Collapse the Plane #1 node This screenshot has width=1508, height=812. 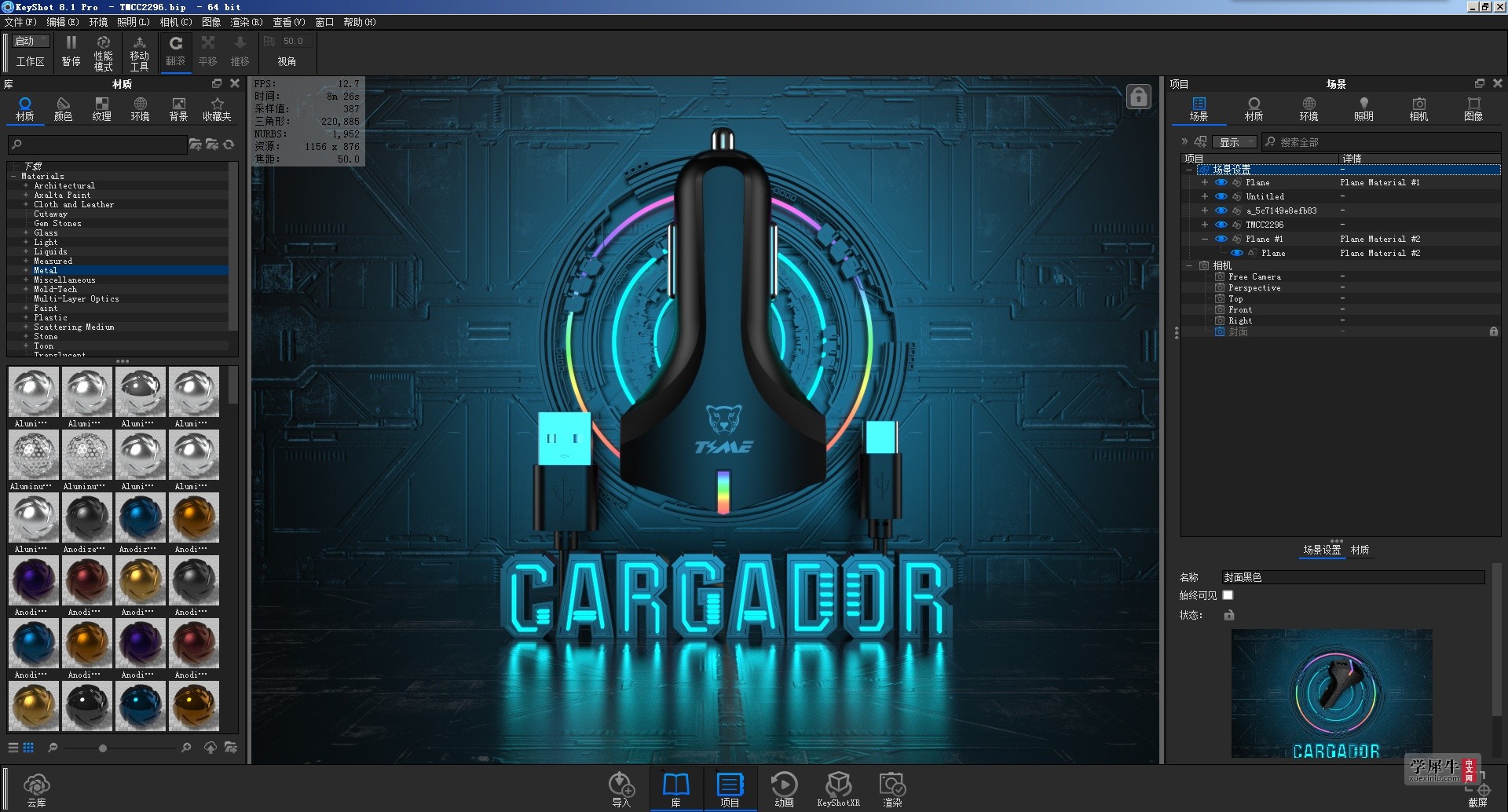1205,239
